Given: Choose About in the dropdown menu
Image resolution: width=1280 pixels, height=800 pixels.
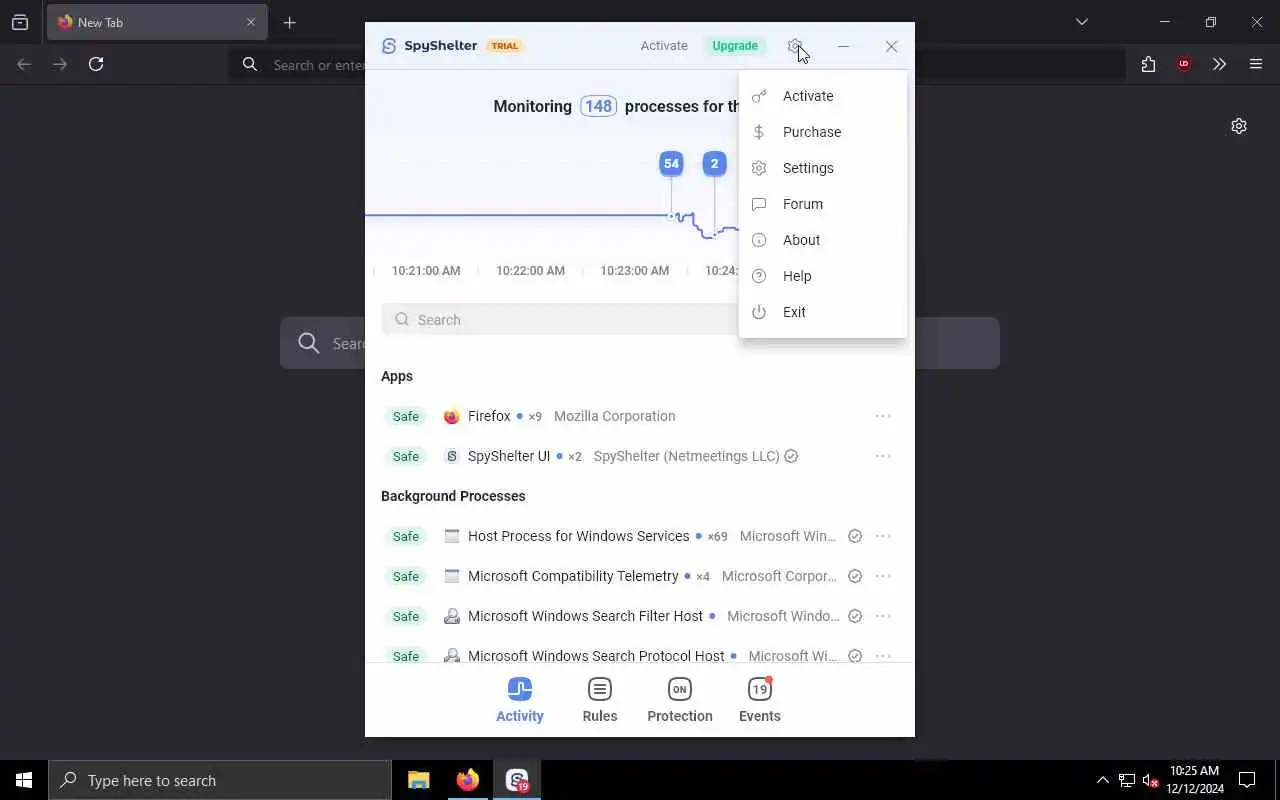Looking at the screenshot, I should coord(823,240).
